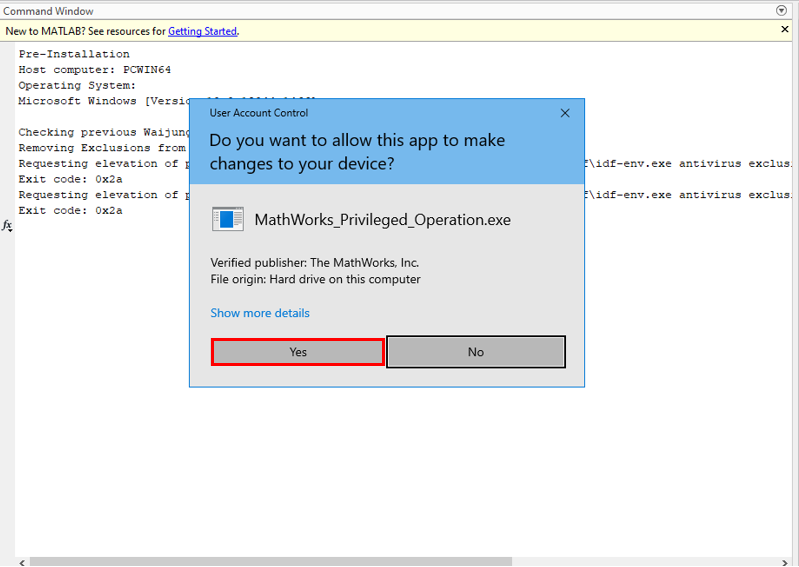Click 'File origin: Hard drive on this computer'
The image size is (799, 567).
[315, 279]
